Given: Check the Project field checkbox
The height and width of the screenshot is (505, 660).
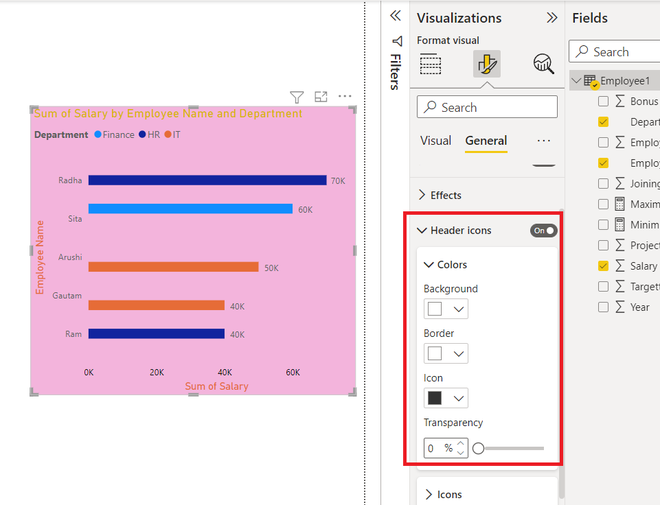Looking at the screenshot, I should point(603,245).
